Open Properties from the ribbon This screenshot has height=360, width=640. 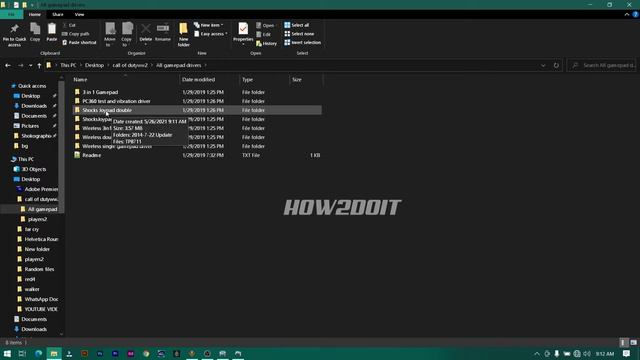click(243, 33)
